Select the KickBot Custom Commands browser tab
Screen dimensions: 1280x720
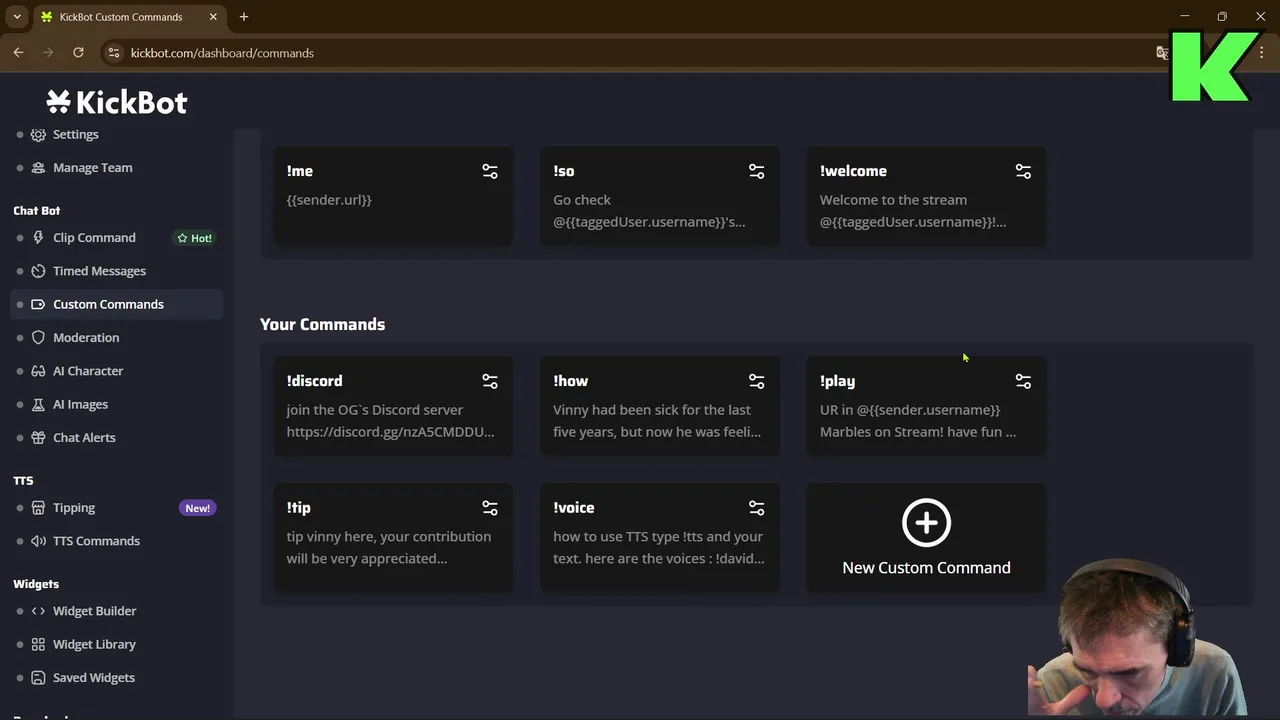[128, 17]
